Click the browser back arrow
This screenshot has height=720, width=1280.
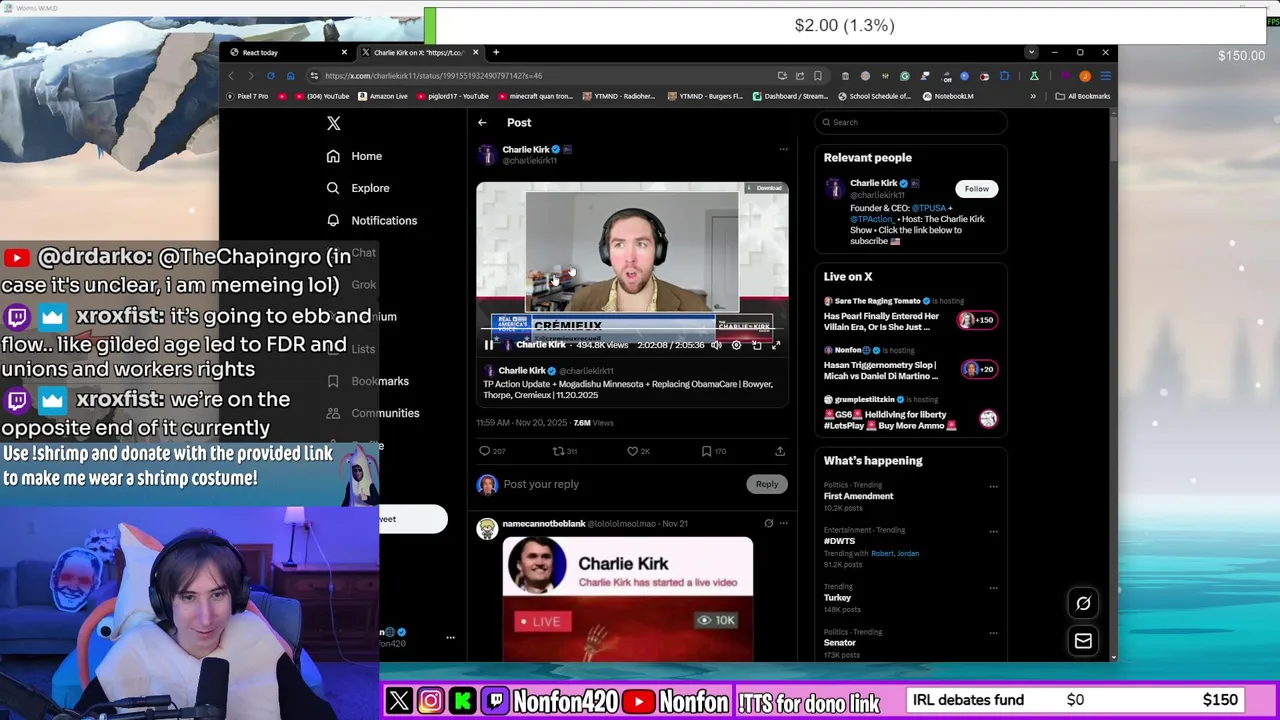pos(231,76)
